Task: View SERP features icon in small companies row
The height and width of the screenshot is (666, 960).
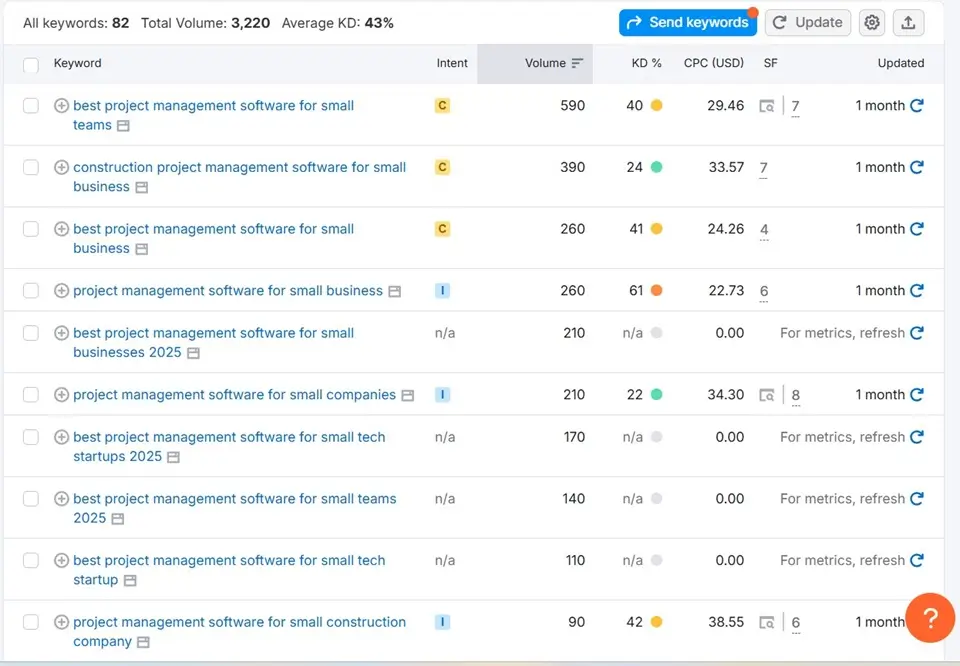Action: click(x=767, y=395)
